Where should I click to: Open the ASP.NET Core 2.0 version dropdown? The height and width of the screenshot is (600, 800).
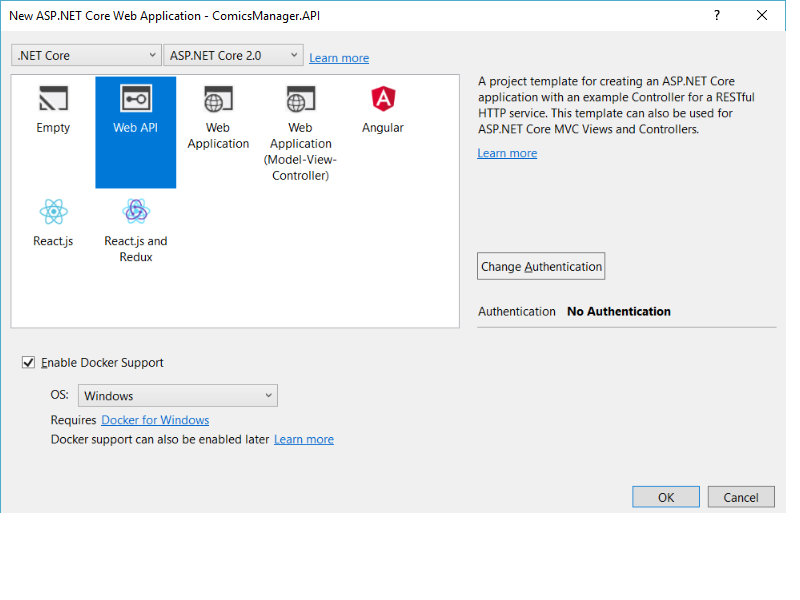233,55
